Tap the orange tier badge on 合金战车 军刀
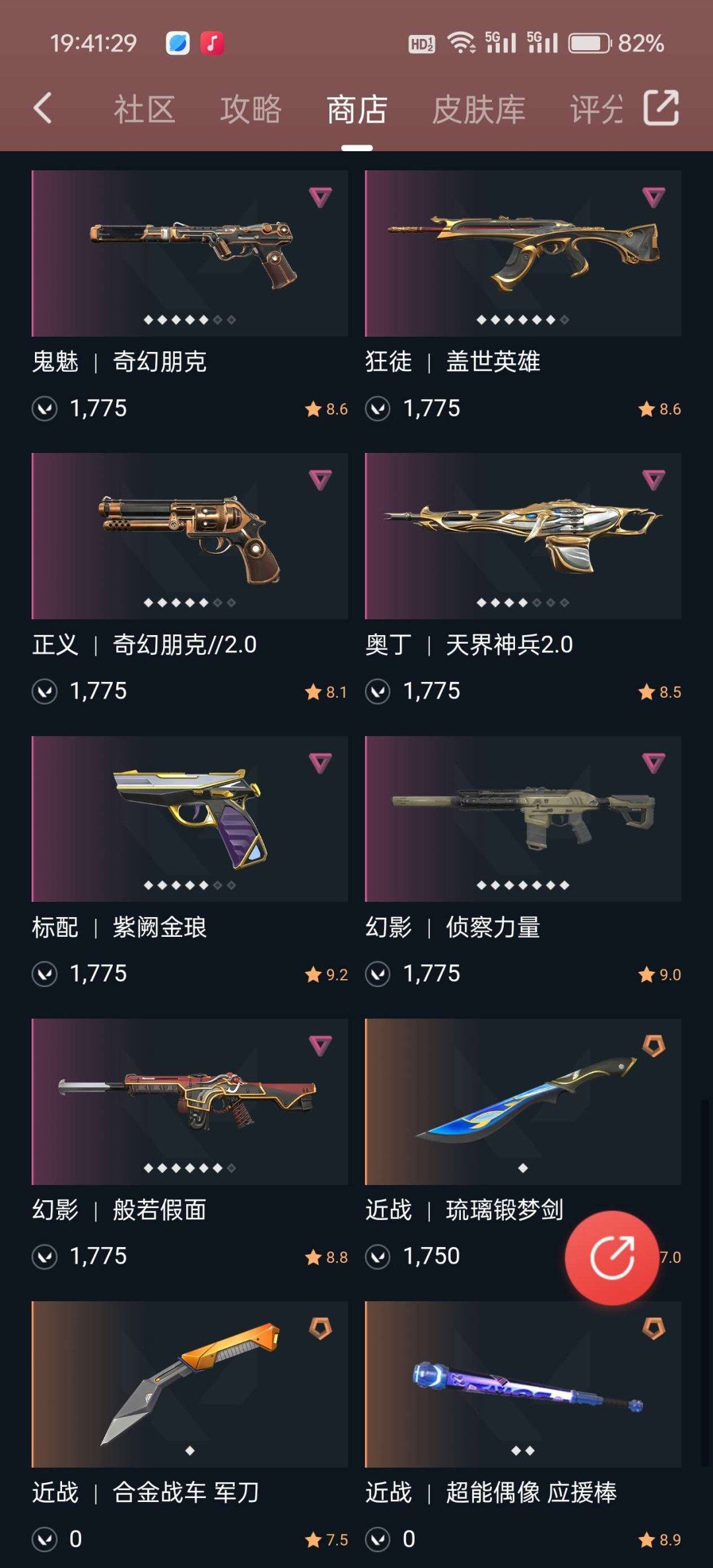713x1568 pixels. pyautogui.click(x=320, y=1328)
